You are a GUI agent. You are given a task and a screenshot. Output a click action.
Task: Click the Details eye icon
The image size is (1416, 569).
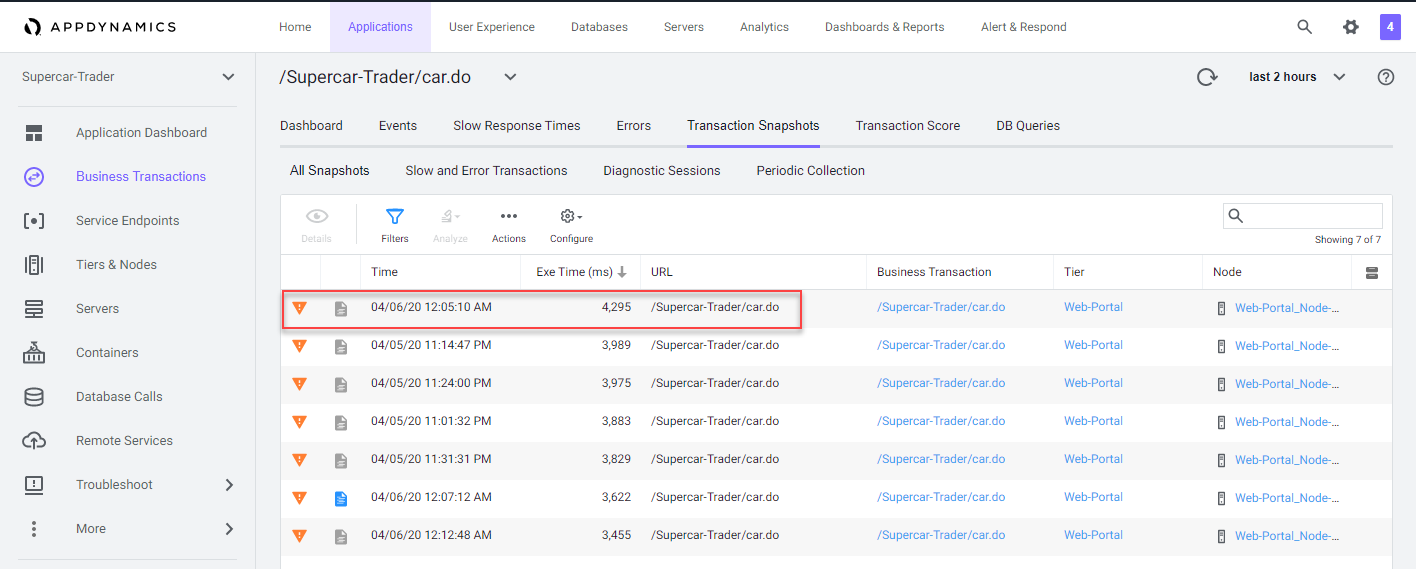[317, 216]
